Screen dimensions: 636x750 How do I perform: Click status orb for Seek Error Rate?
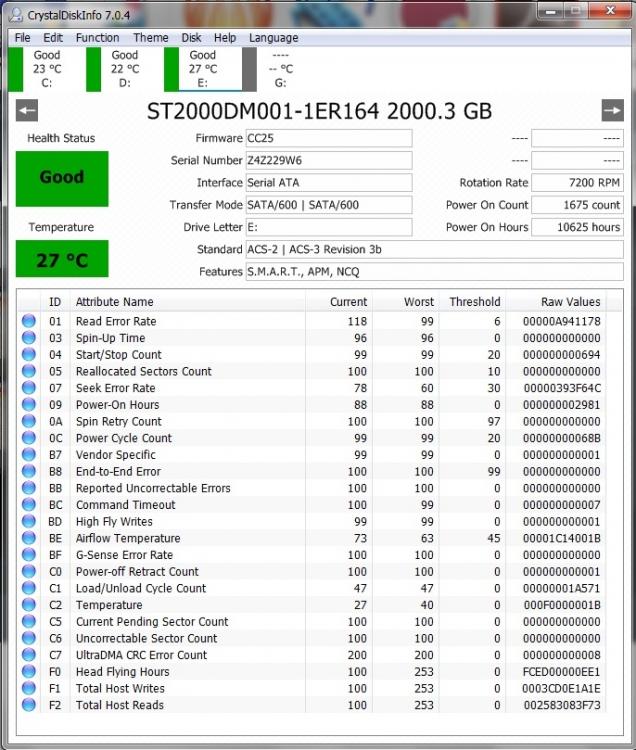click(x=29, y=388)
